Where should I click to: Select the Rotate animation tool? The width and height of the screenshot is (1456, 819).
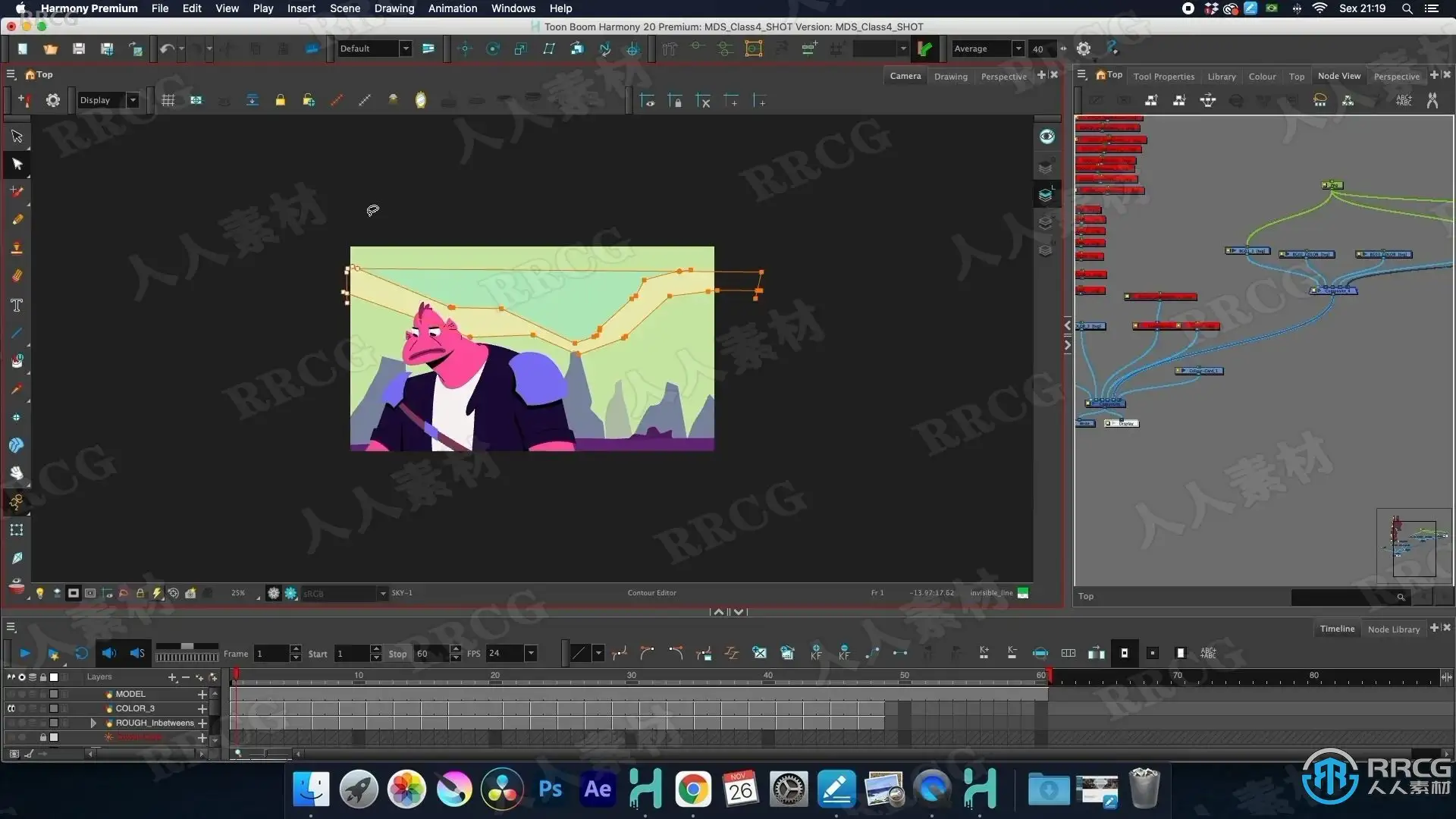(x=493, y=49)
